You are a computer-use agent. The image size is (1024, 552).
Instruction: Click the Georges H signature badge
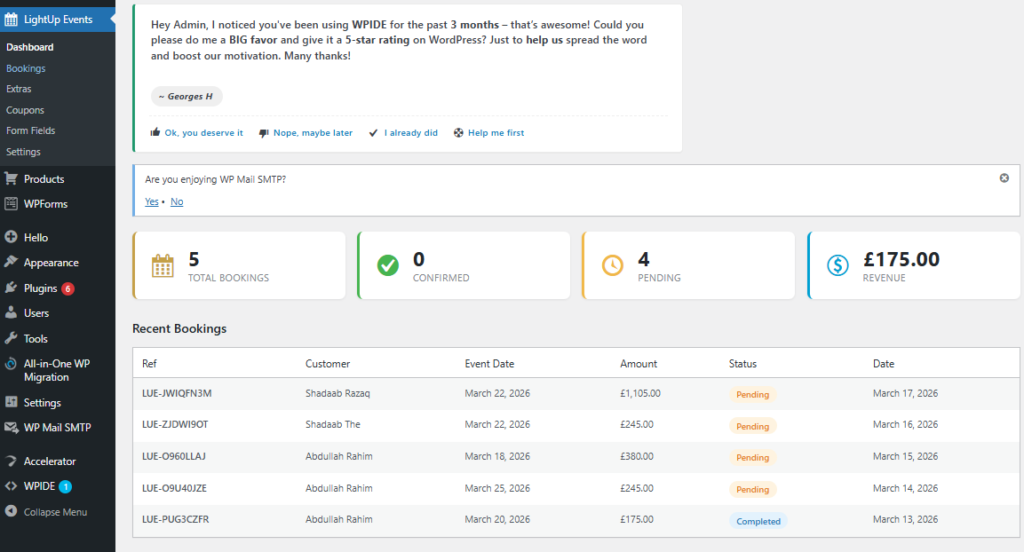click(x=187, y=96)
